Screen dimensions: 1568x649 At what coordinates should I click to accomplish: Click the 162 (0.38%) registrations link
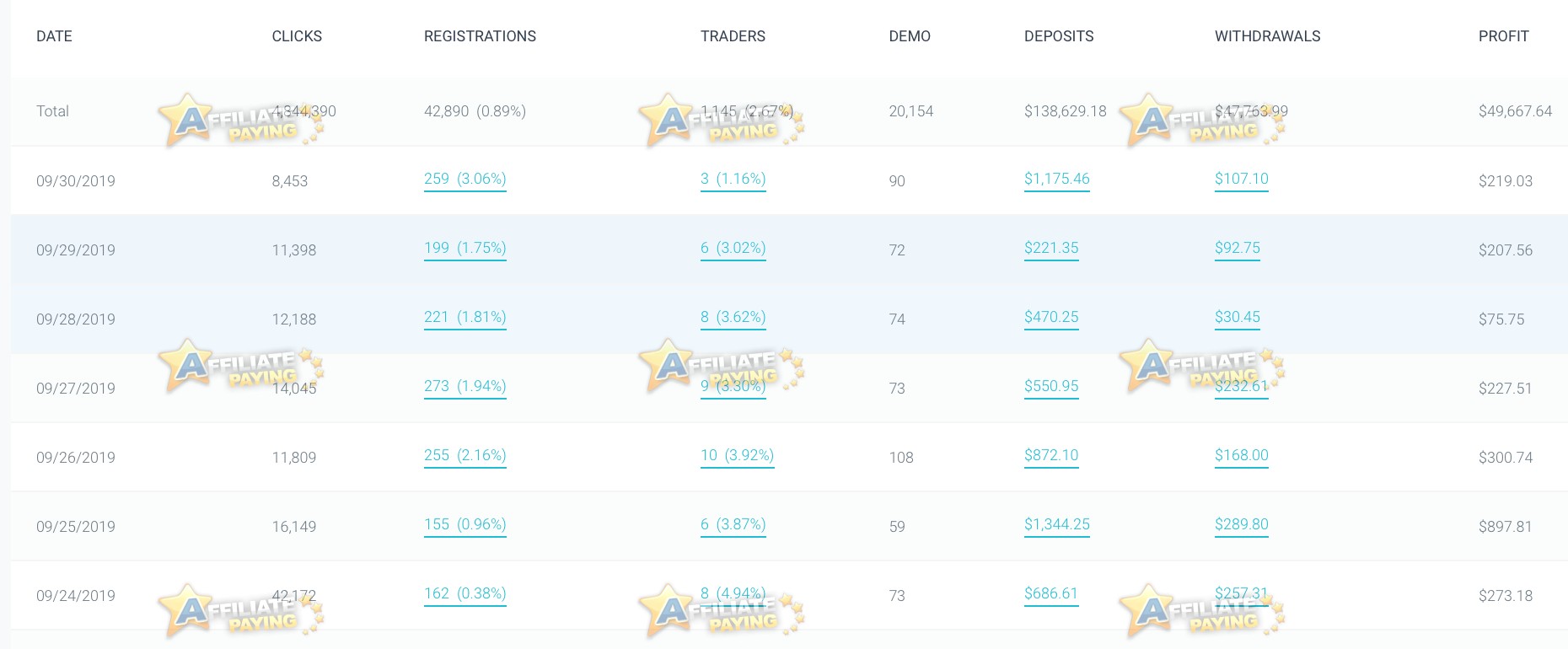tap(464, 593)
